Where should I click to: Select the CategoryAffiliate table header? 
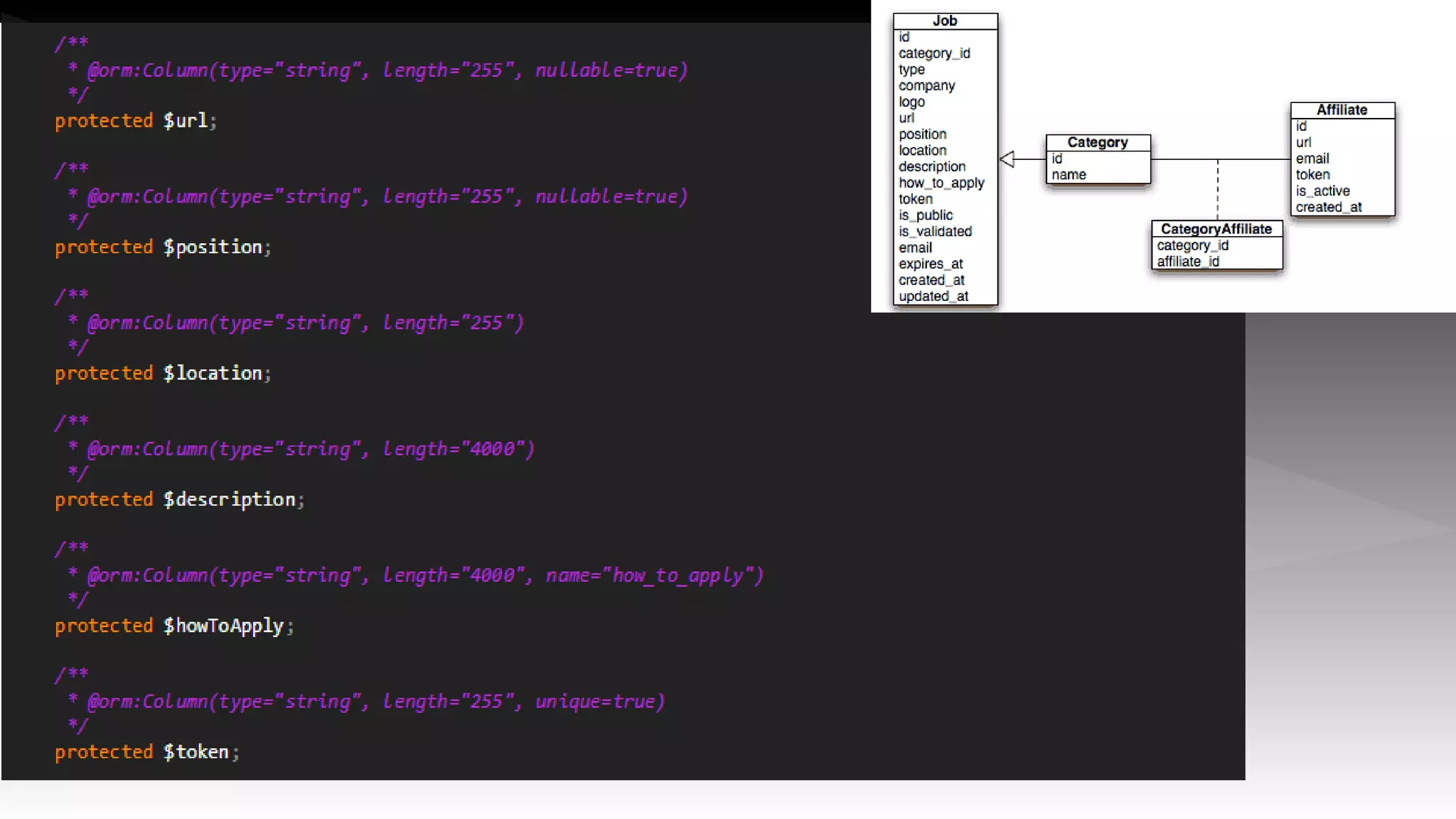point(1216,229)
